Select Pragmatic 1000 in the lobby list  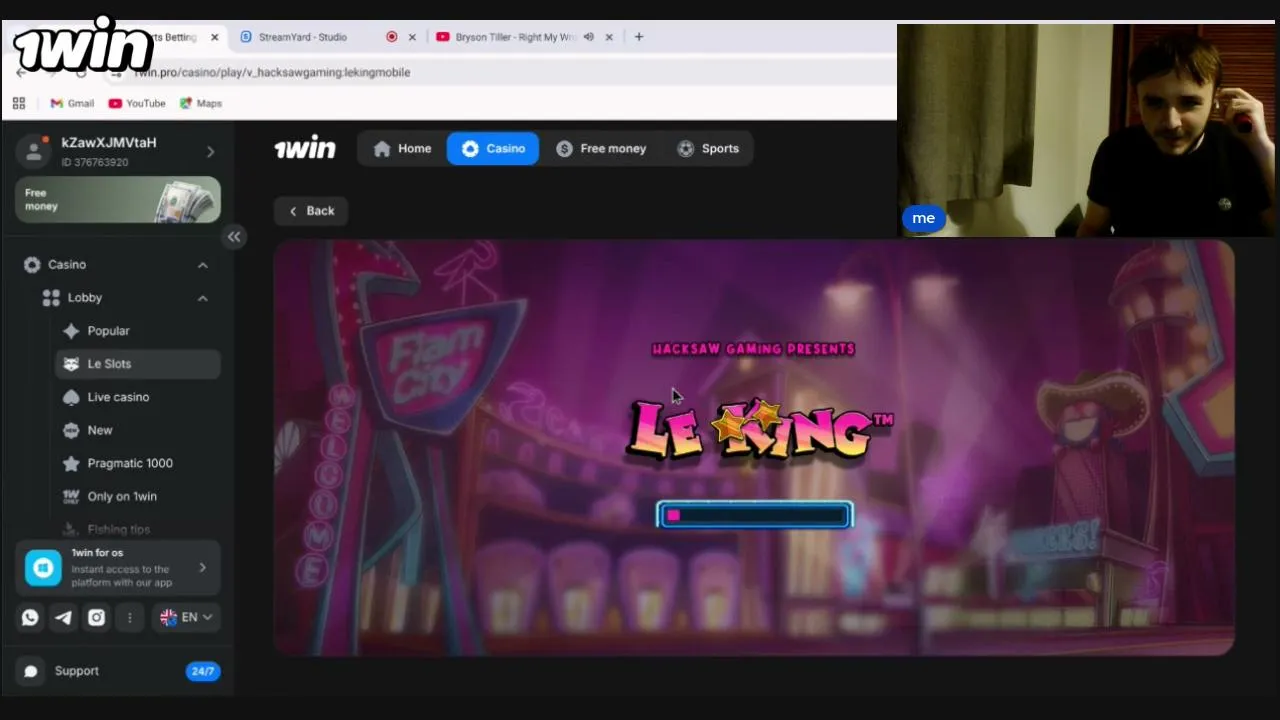point(138,463)
